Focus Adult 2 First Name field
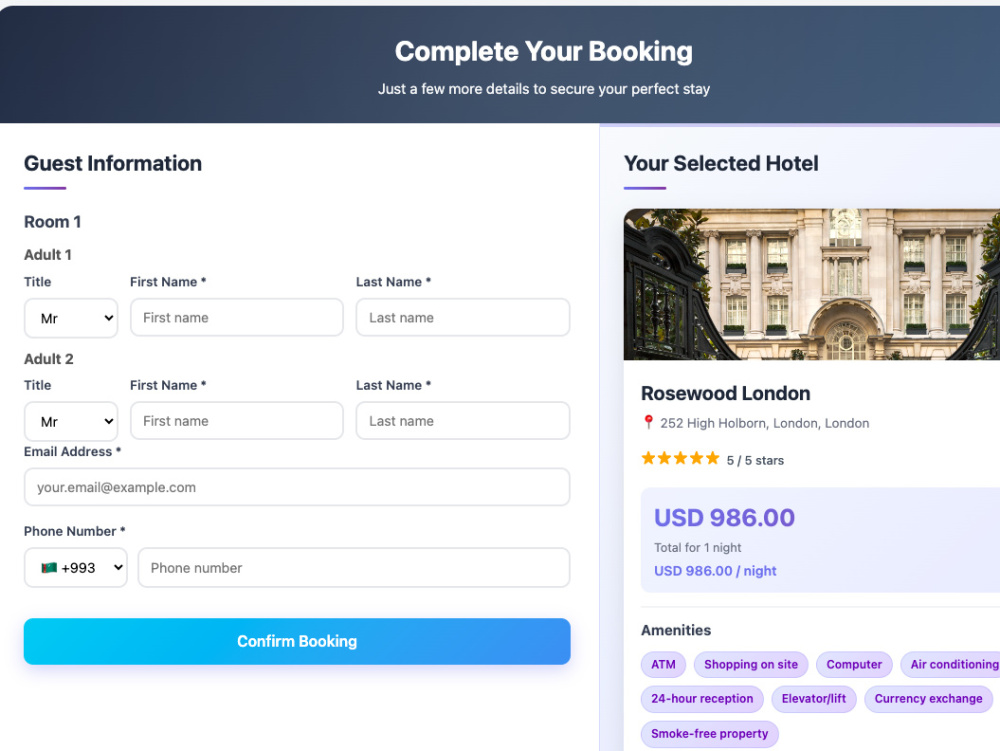This screenshot has width=1000, height=751. click(x=237, y=421)
